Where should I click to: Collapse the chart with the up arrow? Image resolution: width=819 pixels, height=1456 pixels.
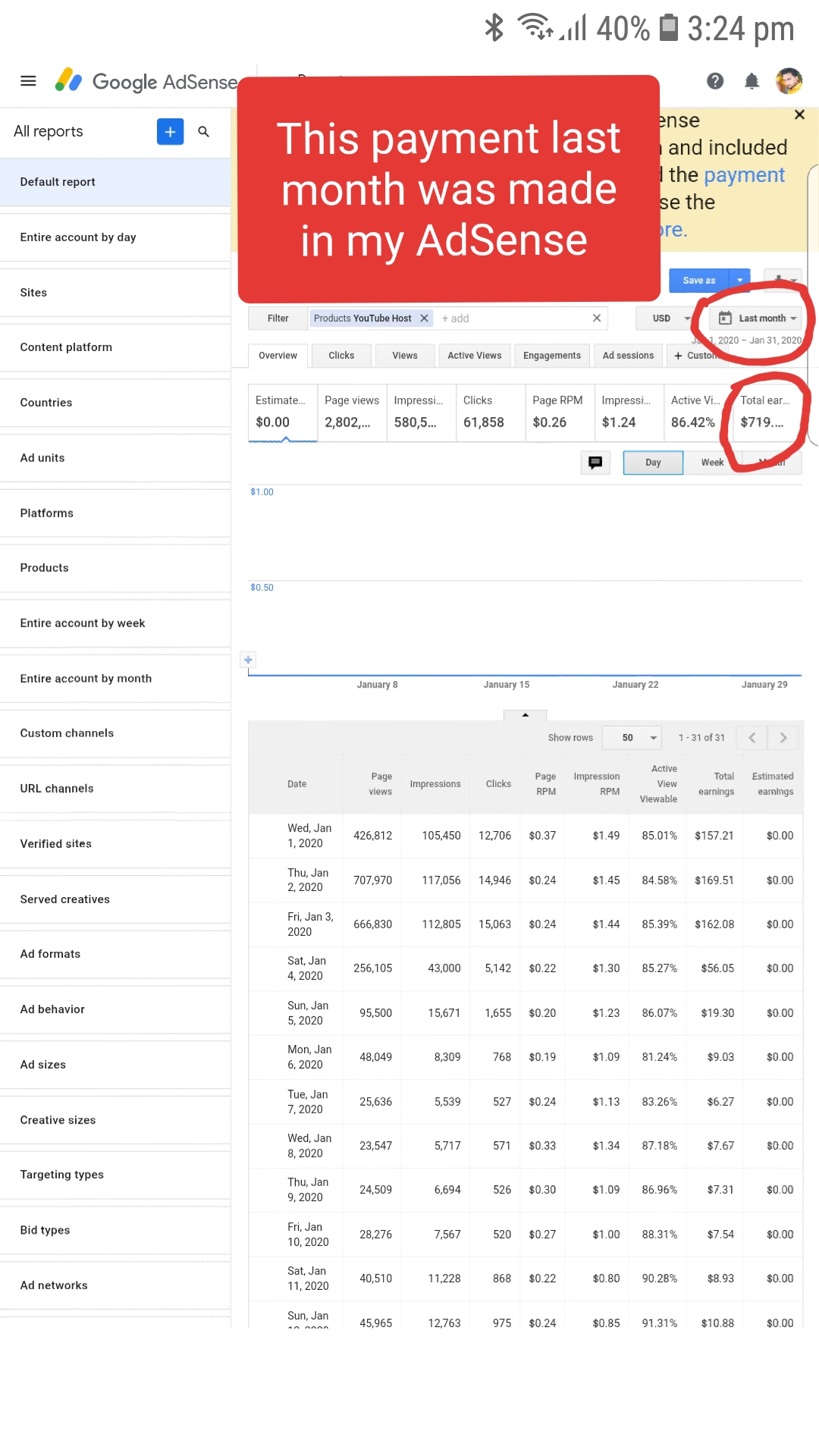tap(525, 715)
